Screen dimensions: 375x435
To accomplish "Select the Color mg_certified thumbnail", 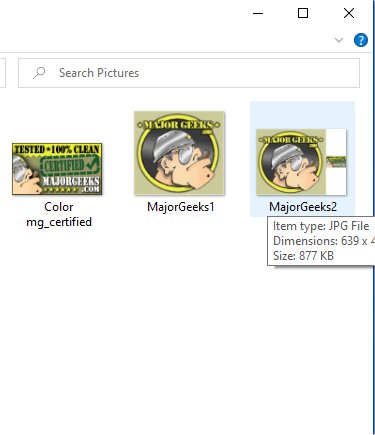I will pyautogui.click(x=57, y=169).
